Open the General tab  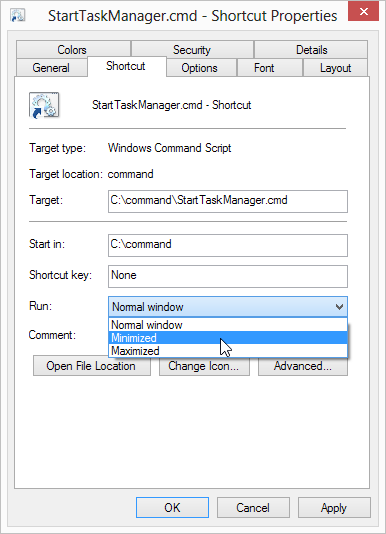(x=51, y=68)
